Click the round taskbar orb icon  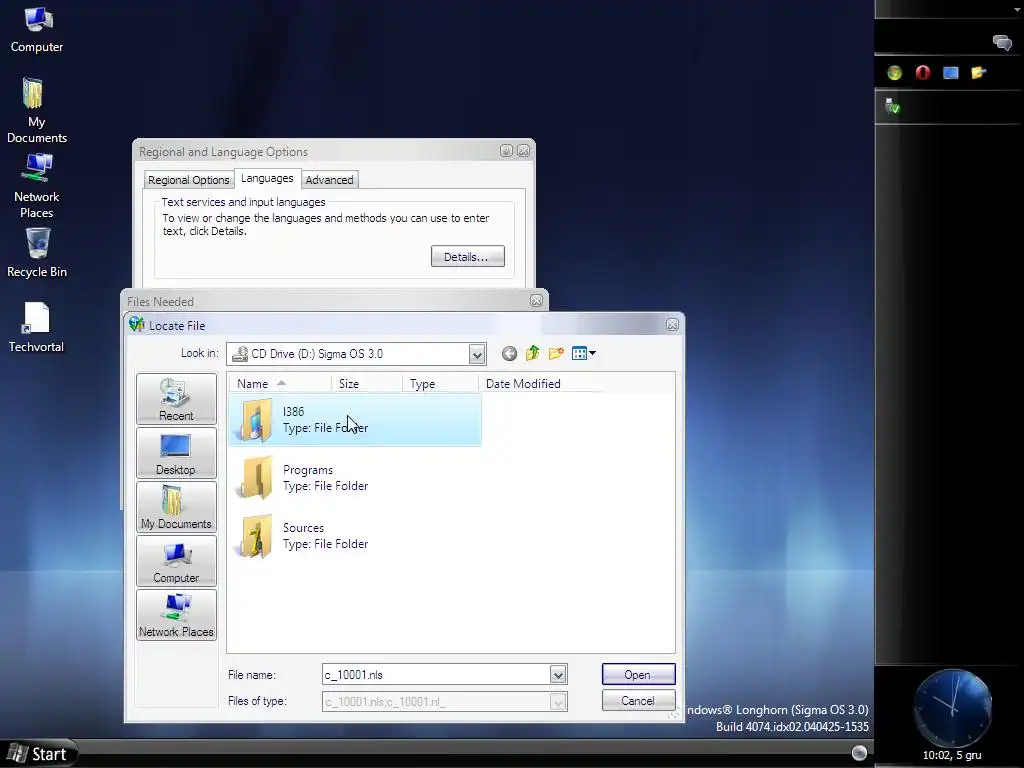[859, 753]
